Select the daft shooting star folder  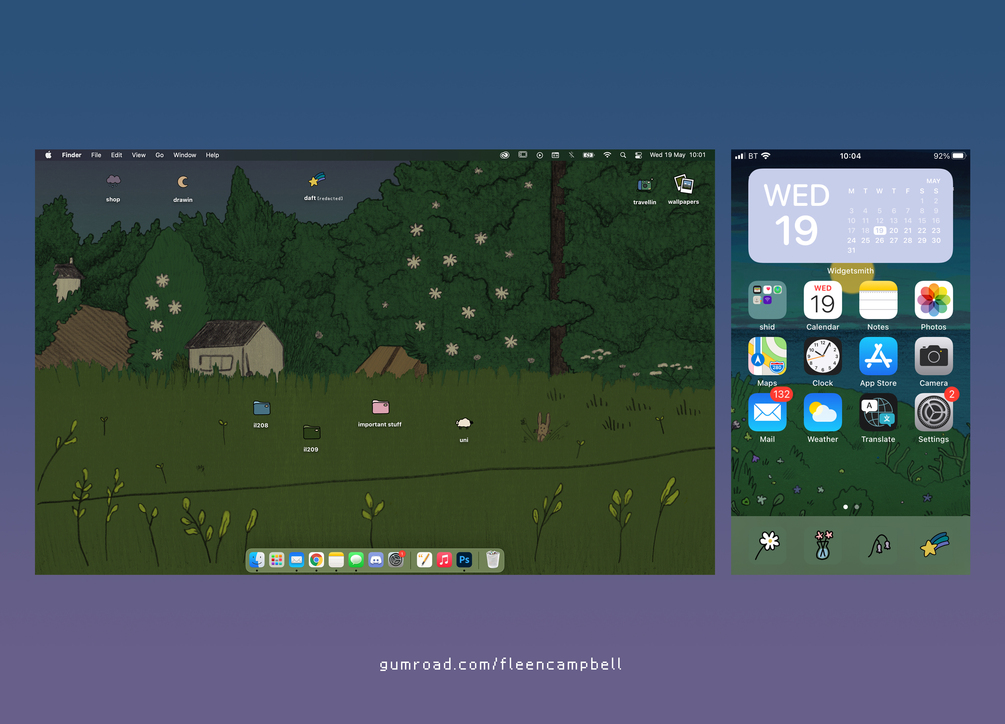322,187
